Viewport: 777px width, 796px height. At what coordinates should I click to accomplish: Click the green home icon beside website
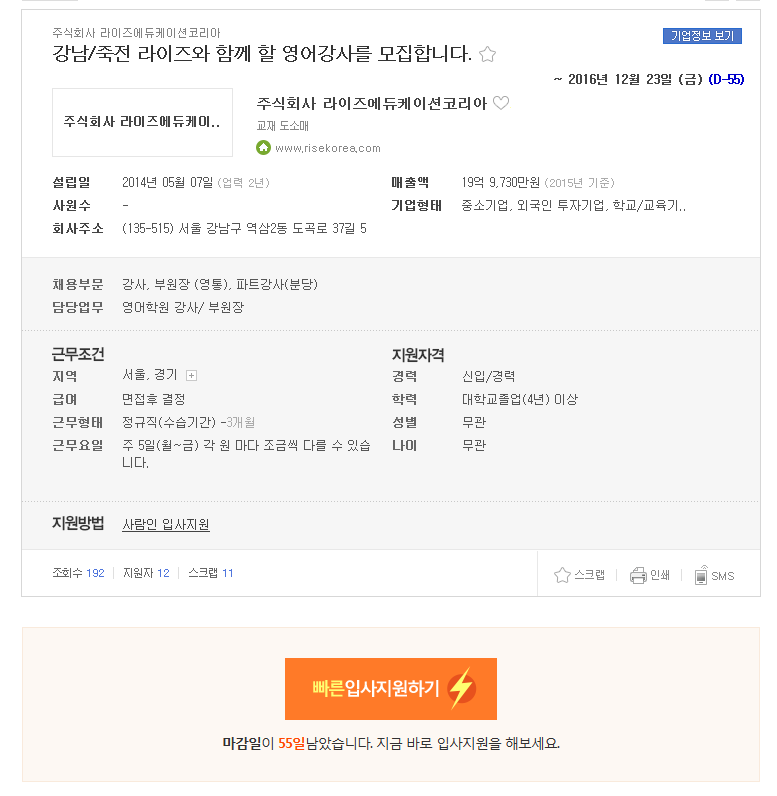click(263, 148)
